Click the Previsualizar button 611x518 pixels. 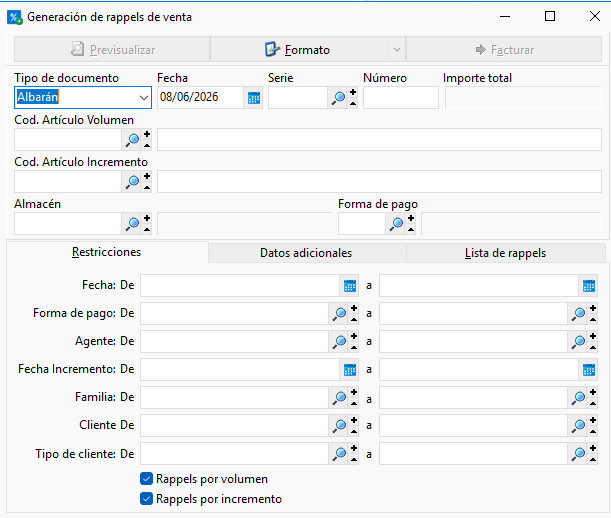[112, 50]
